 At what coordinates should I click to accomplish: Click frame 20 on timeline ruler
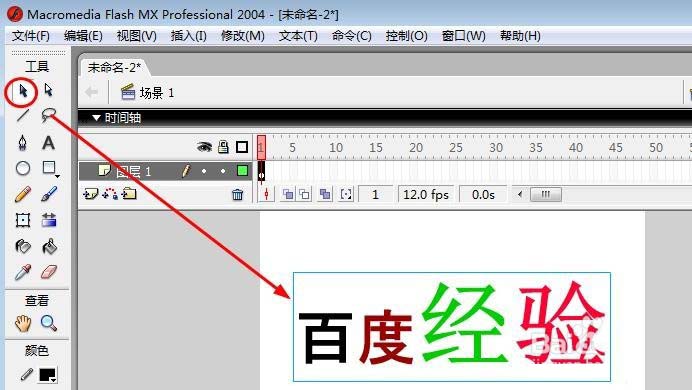tap(415, 147)
